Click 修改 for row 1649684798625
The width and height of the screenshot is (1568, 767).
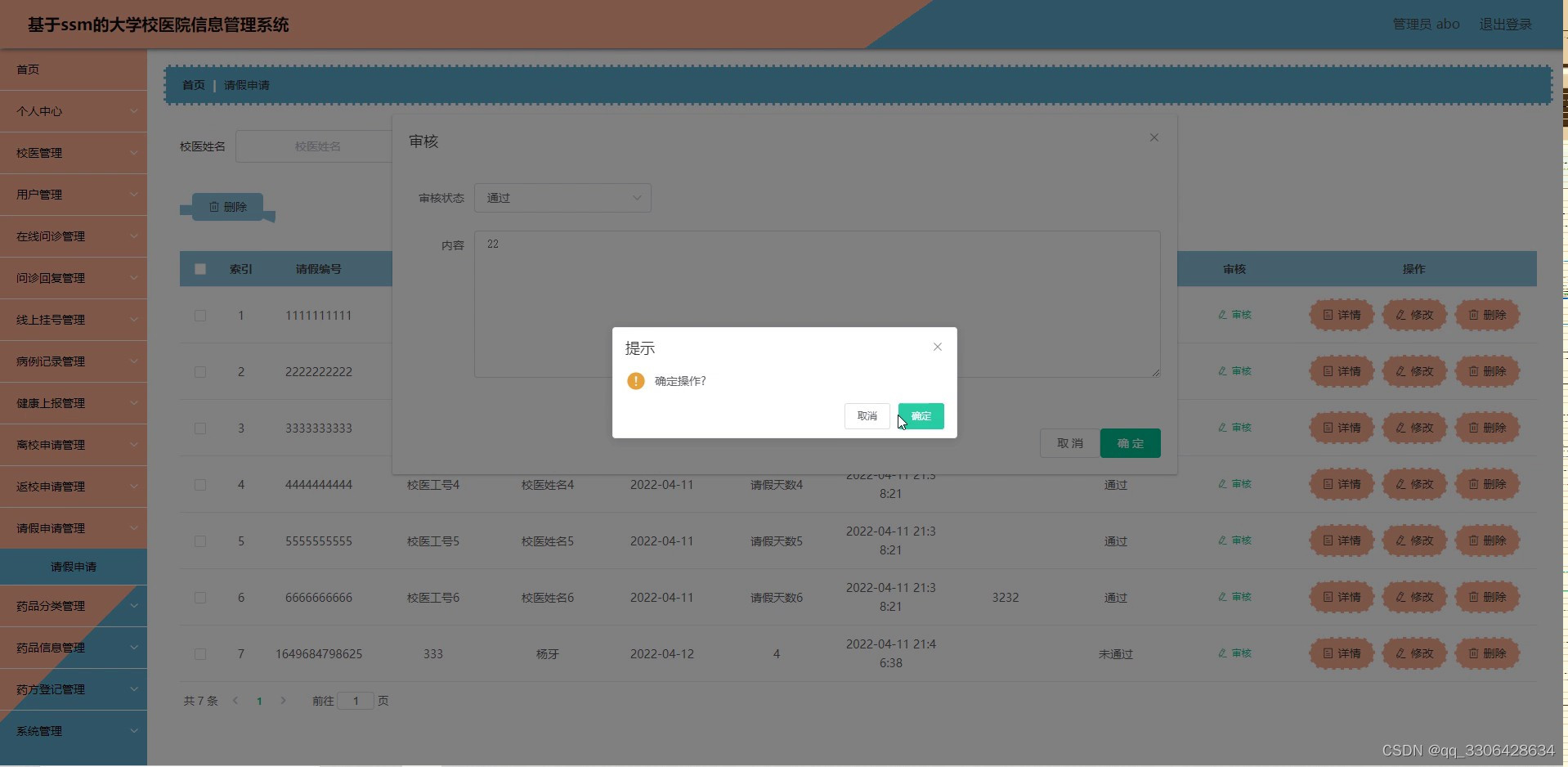click(1414, 653)
